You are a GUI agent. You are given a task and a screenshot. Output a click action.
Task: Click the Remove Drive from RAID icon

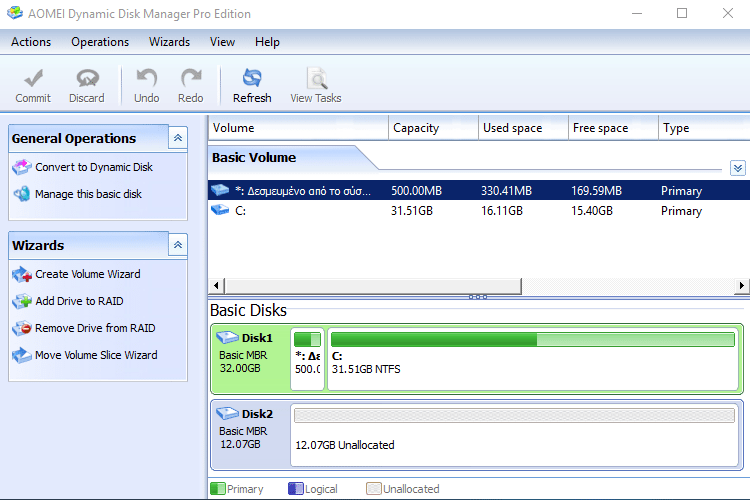point(22,328)
